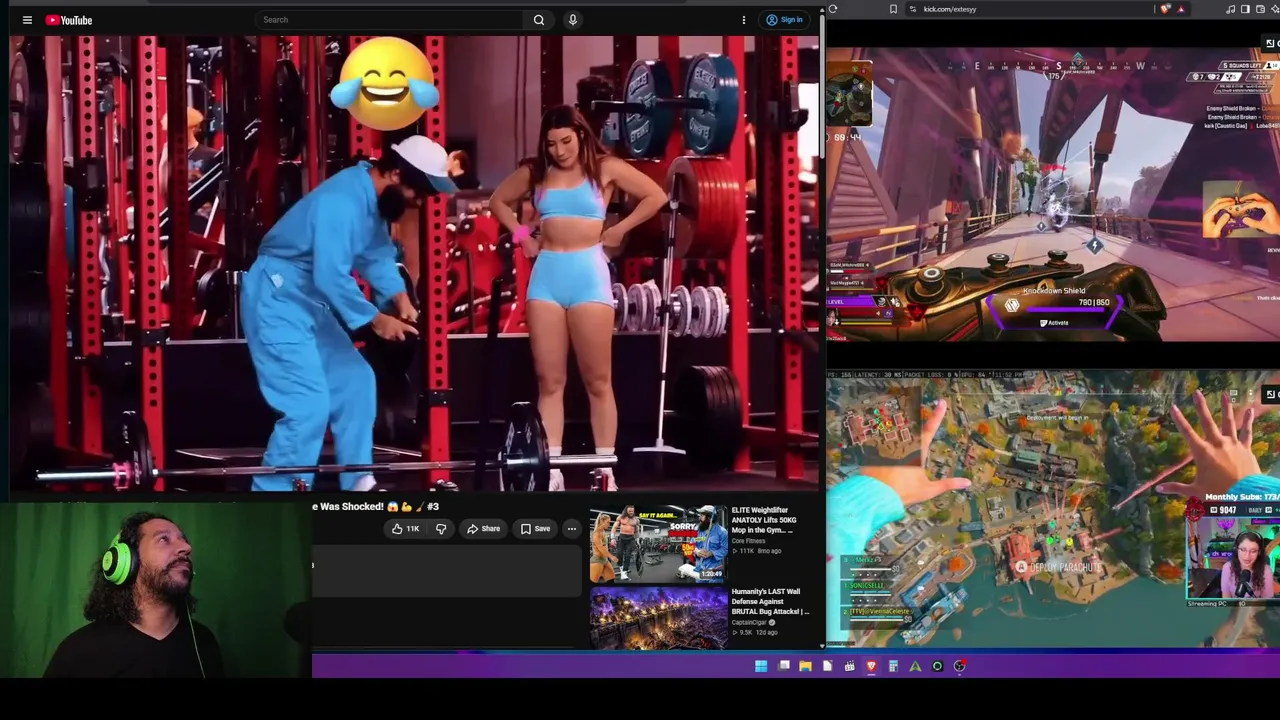Open the green ring app on taskbar

(937, 666)
